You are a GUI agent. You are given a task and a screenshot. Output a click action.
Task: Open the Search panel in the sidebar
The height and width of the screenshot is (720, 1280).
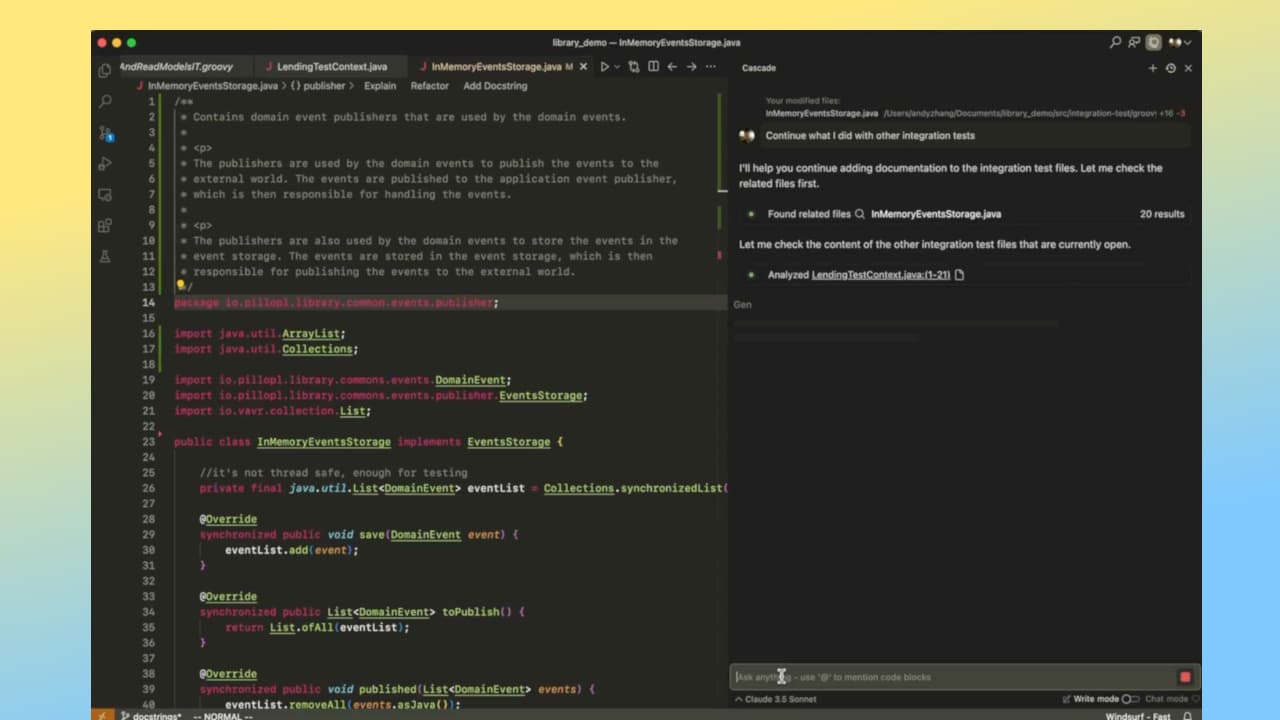[x=104, y=101]
